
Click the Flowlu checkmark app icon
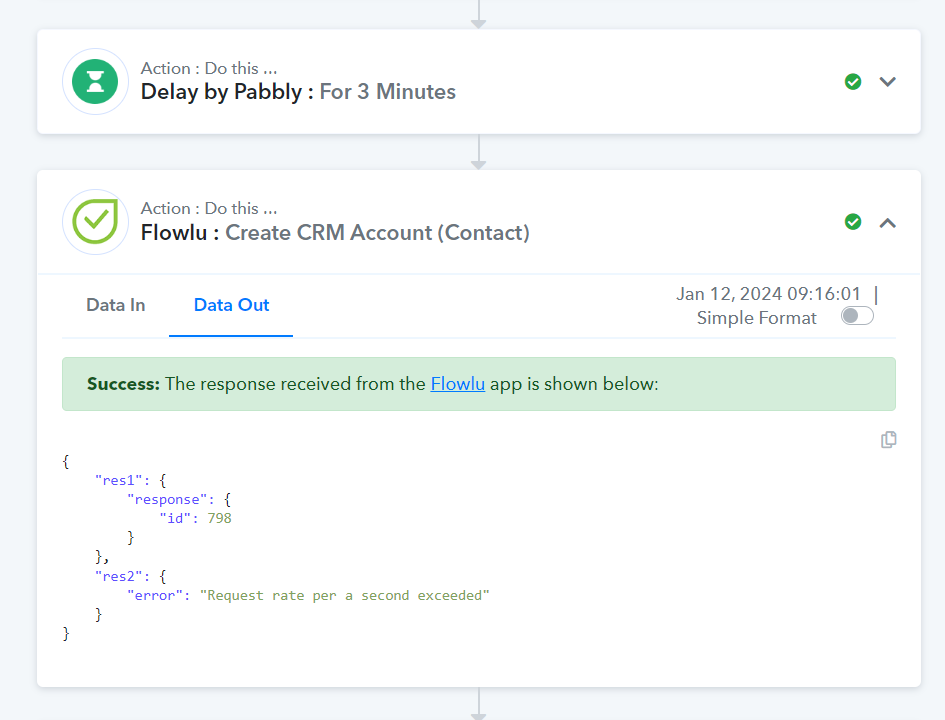(95, 221)
